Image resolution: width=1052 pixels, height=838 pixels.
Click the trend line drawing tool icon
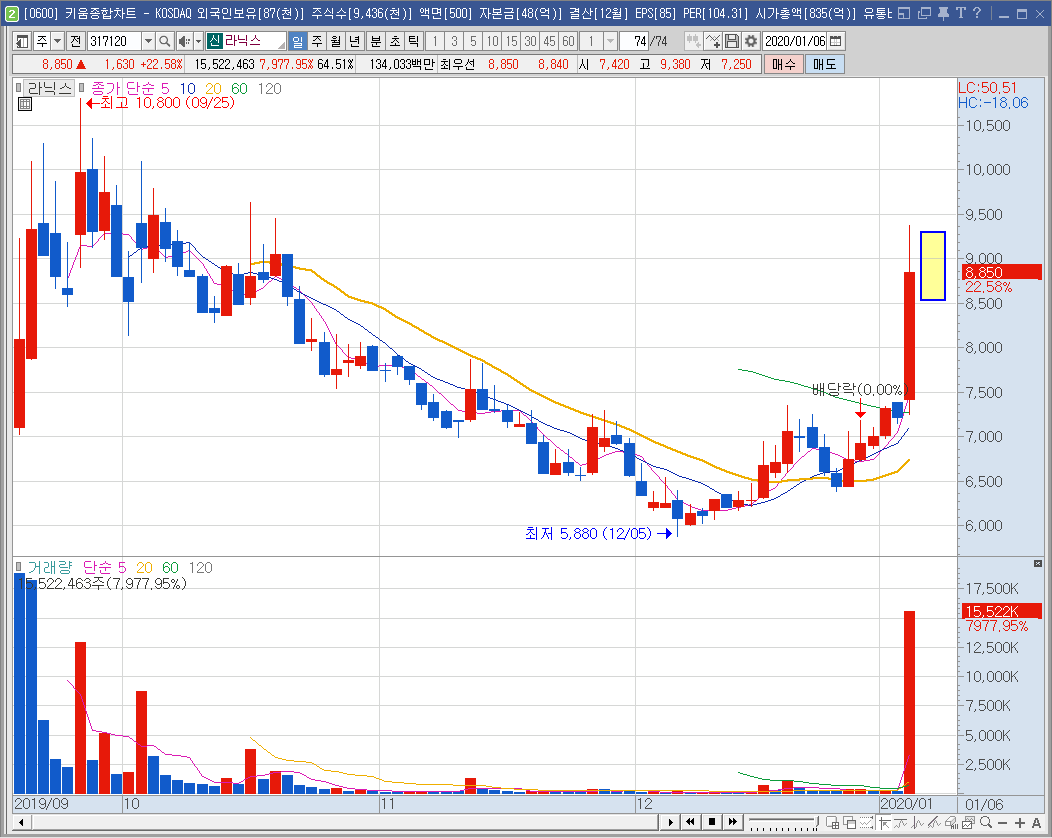934,822
